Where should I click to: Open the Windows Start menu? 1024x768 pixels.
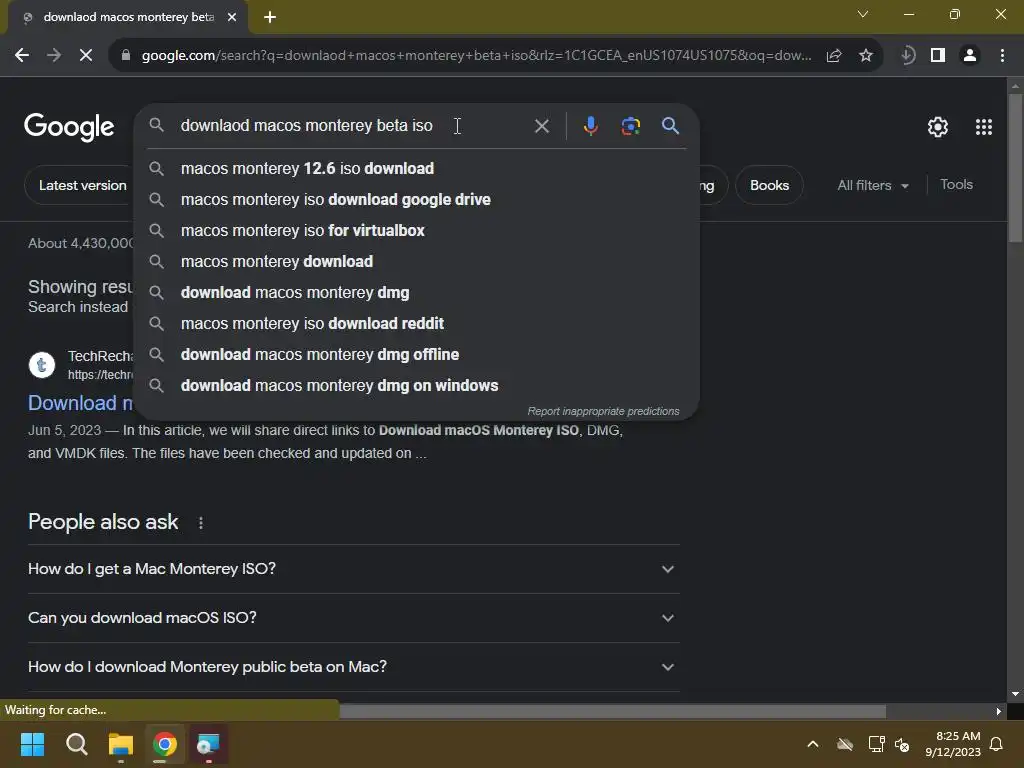(x=32, y=744)
